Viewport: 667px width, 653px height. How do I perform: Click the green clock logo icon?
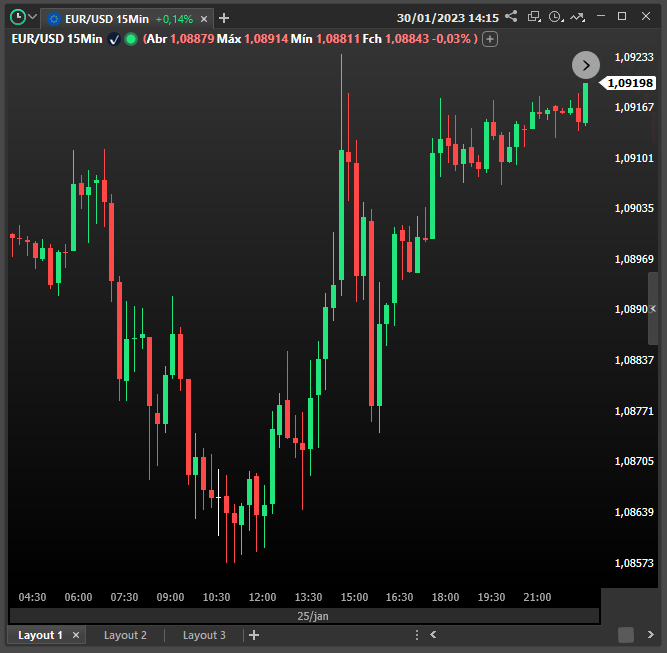[x=17, y=17]
